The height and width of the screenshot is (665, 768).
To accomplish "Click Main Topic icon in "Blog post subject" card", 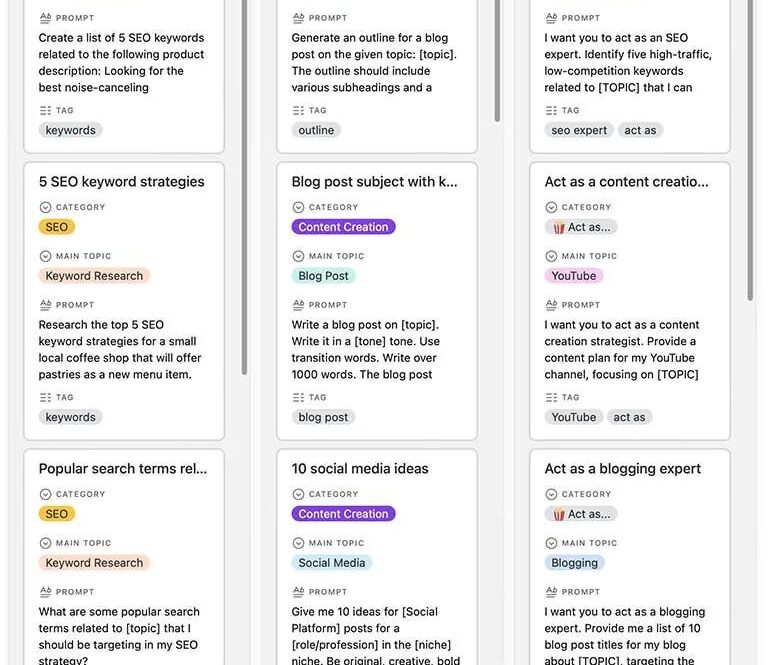I will pyautogui.click(x=298, y=256).
